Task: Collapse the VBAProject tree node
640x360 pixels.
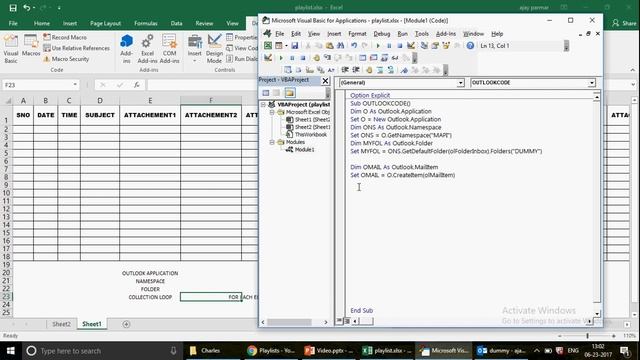Action: point(263,104)
